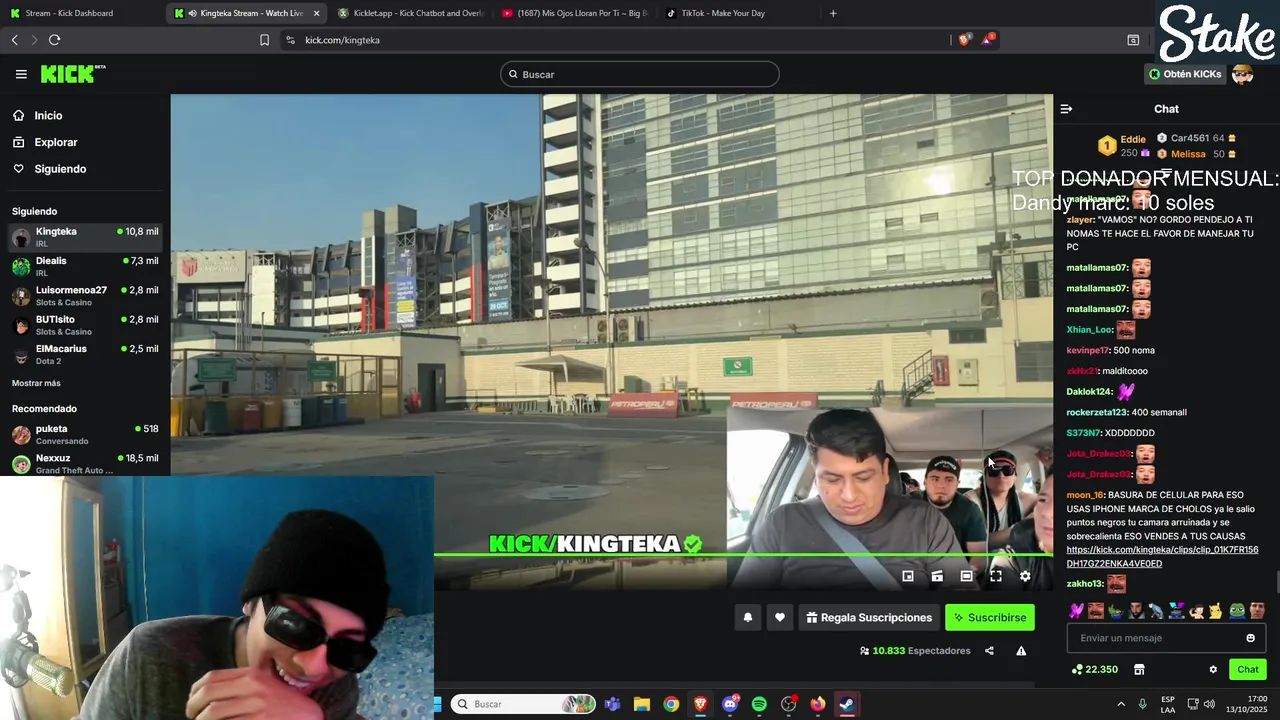Go to Inicio in the sidebar

pyautogui.click(x=48, y=116)
